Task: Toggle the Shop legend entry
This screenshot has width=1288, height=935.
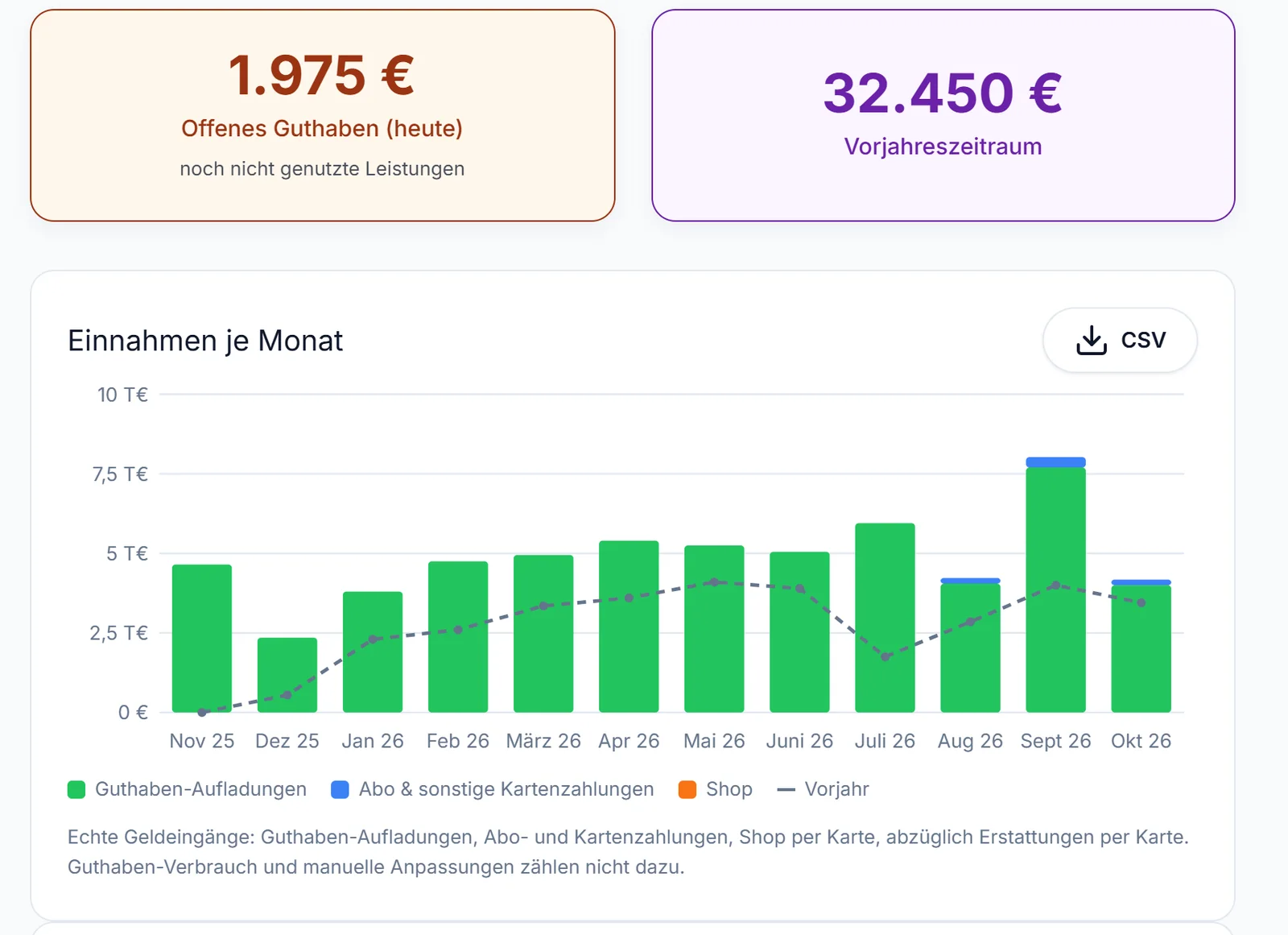Action: [716, 789]
